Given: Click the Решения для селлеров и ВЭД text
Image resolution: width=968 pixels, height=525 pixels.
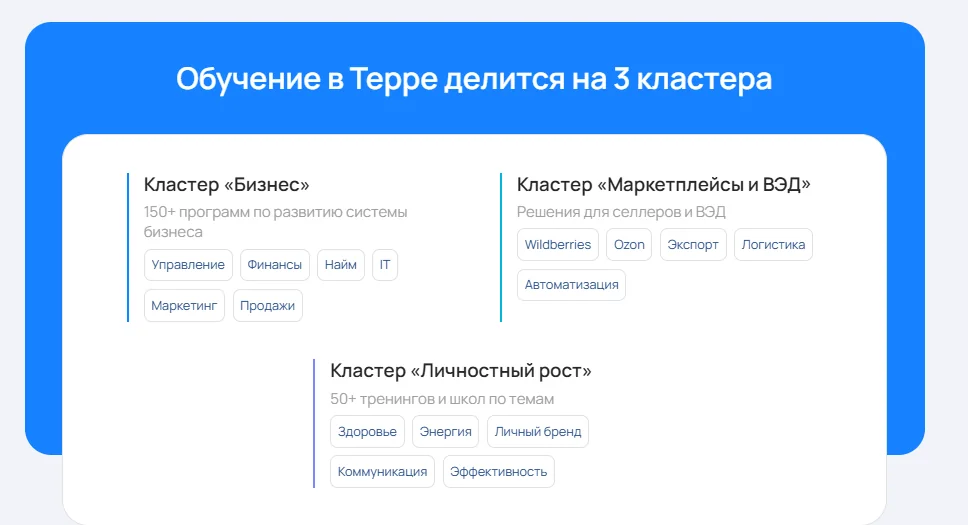Looking at the screenshot, I should click(621, 212).
